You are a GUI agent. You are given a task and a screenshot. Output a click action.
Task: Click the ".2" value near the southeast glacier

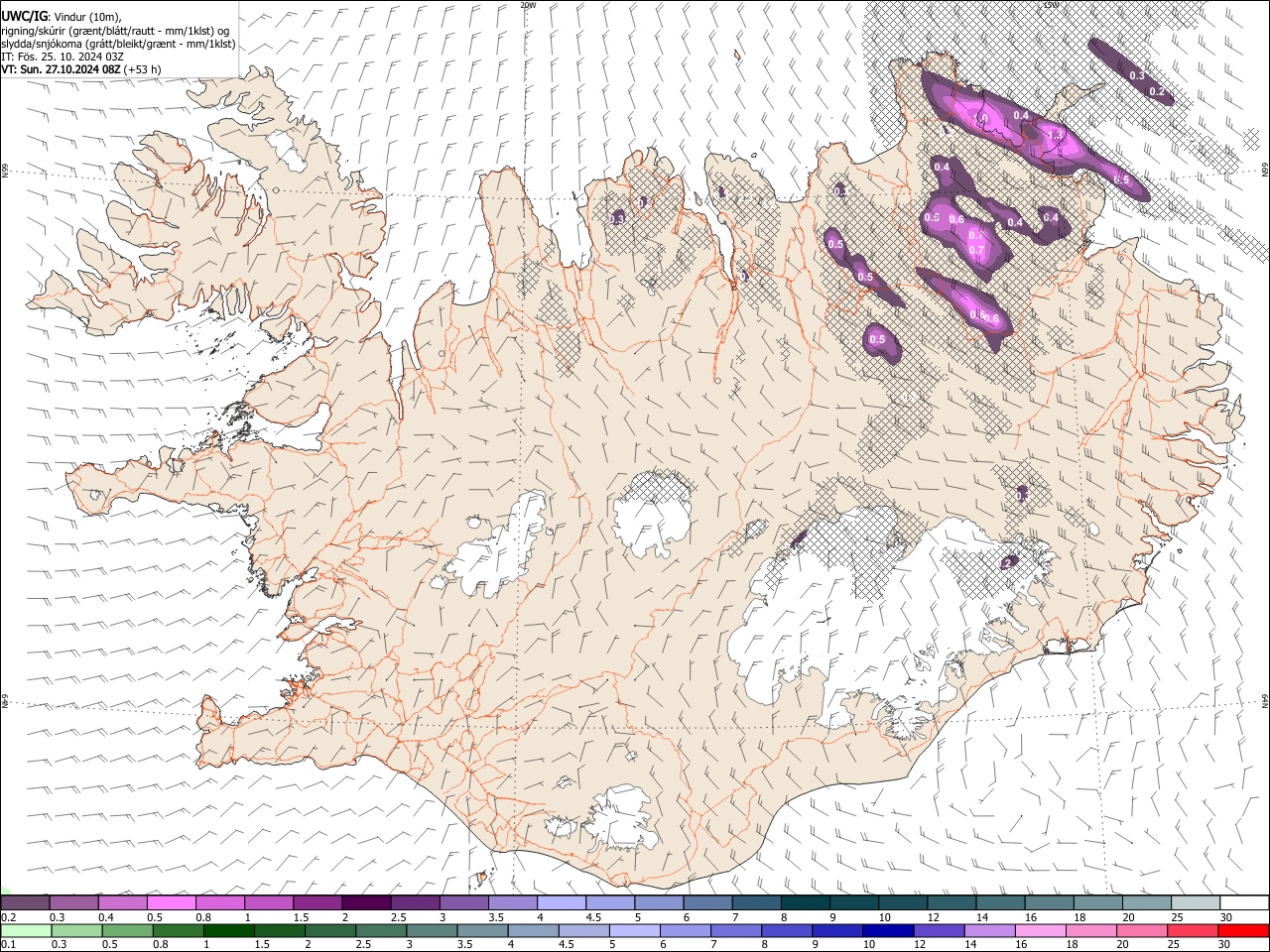tap(1007, 563)
